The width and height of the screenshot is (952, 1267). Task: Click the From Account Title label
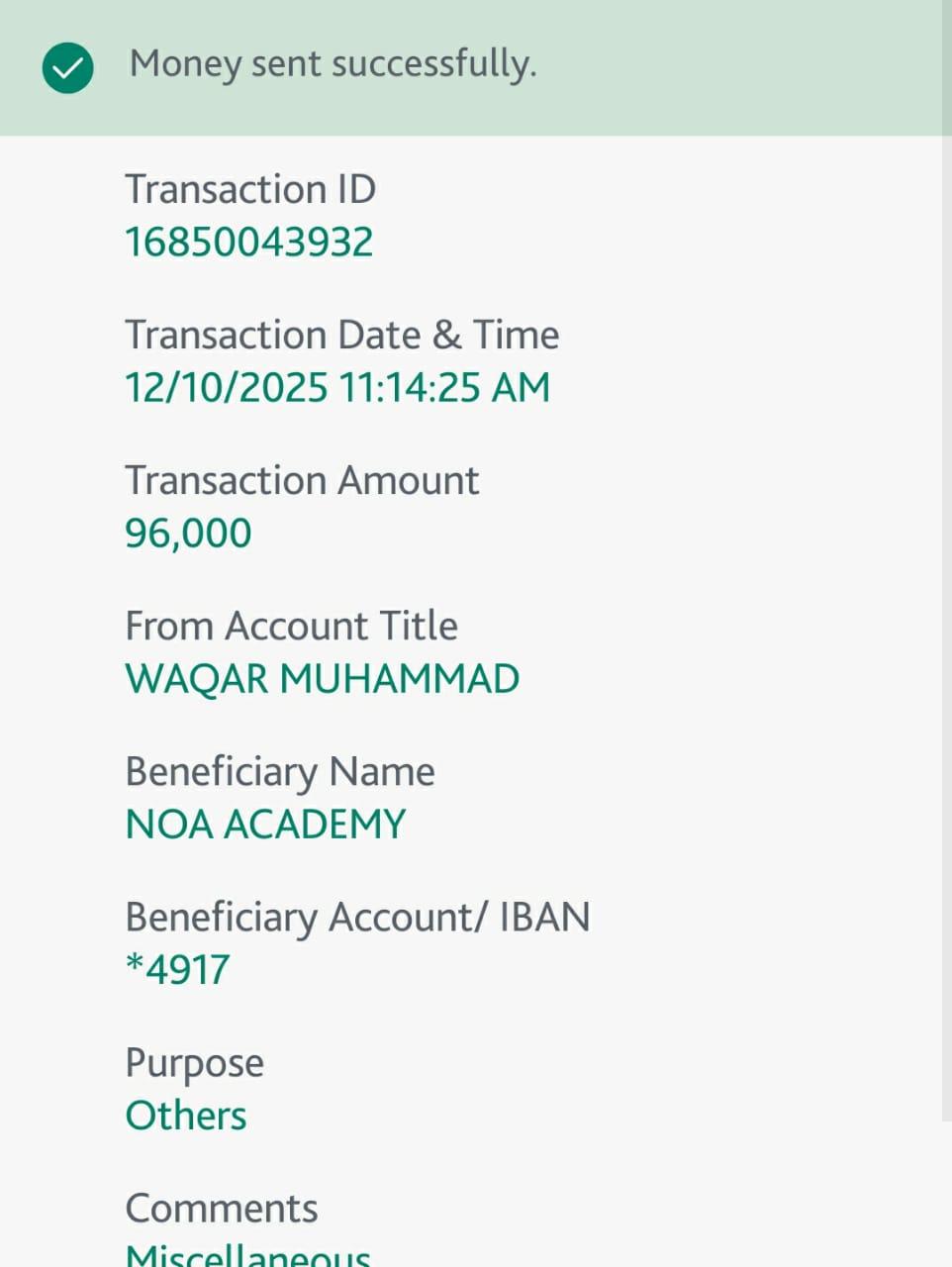pyautogui.click(x=291, y=626)
